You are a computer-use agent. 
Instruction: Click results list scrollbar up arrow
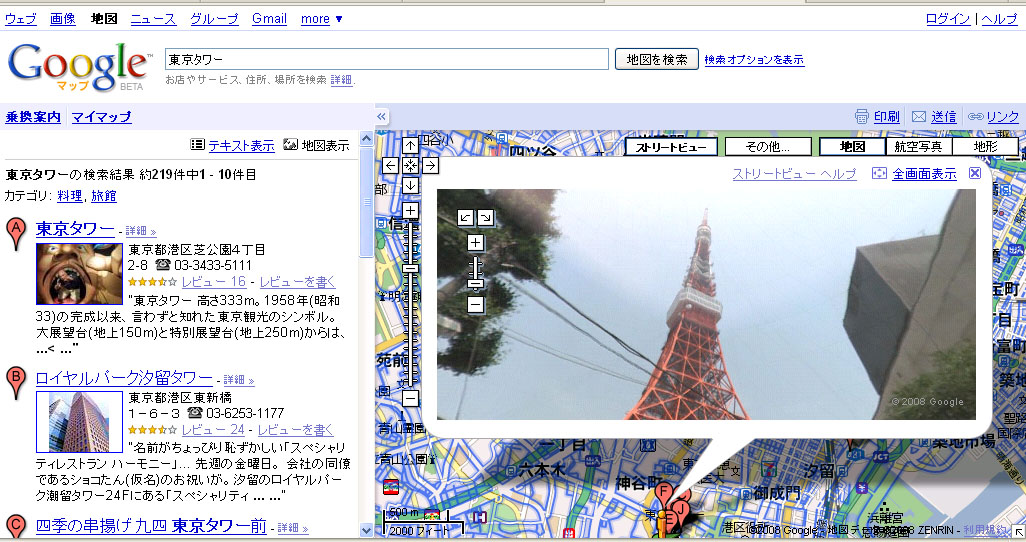[366, 139]
